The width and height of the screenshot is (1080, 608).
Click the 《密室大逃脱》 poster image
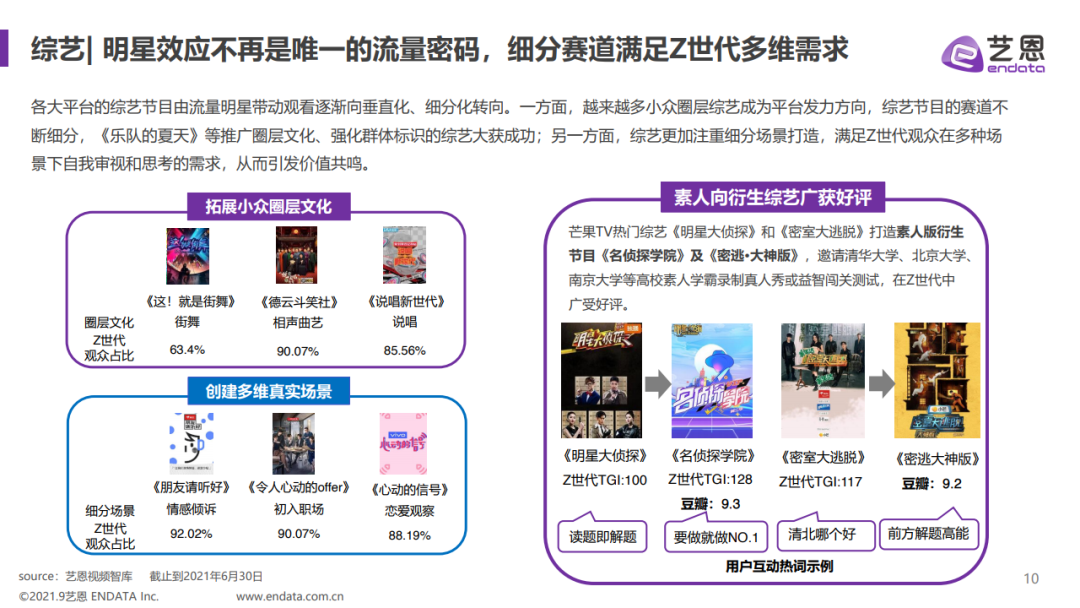[x=822, y=381]
